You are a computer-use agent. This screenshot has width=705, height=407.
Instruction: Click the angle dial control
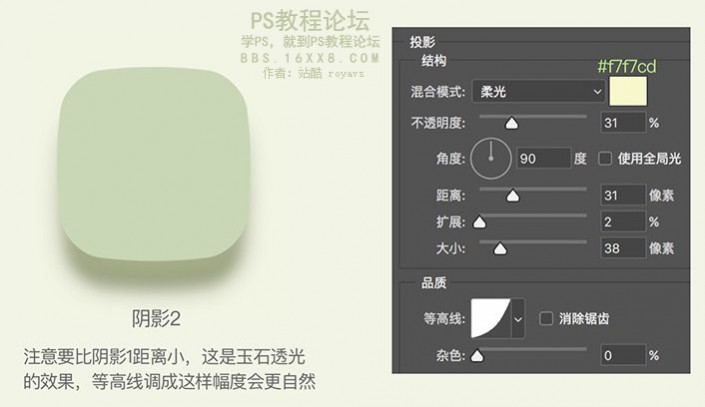pyautogui.click(x=491, y=158)
